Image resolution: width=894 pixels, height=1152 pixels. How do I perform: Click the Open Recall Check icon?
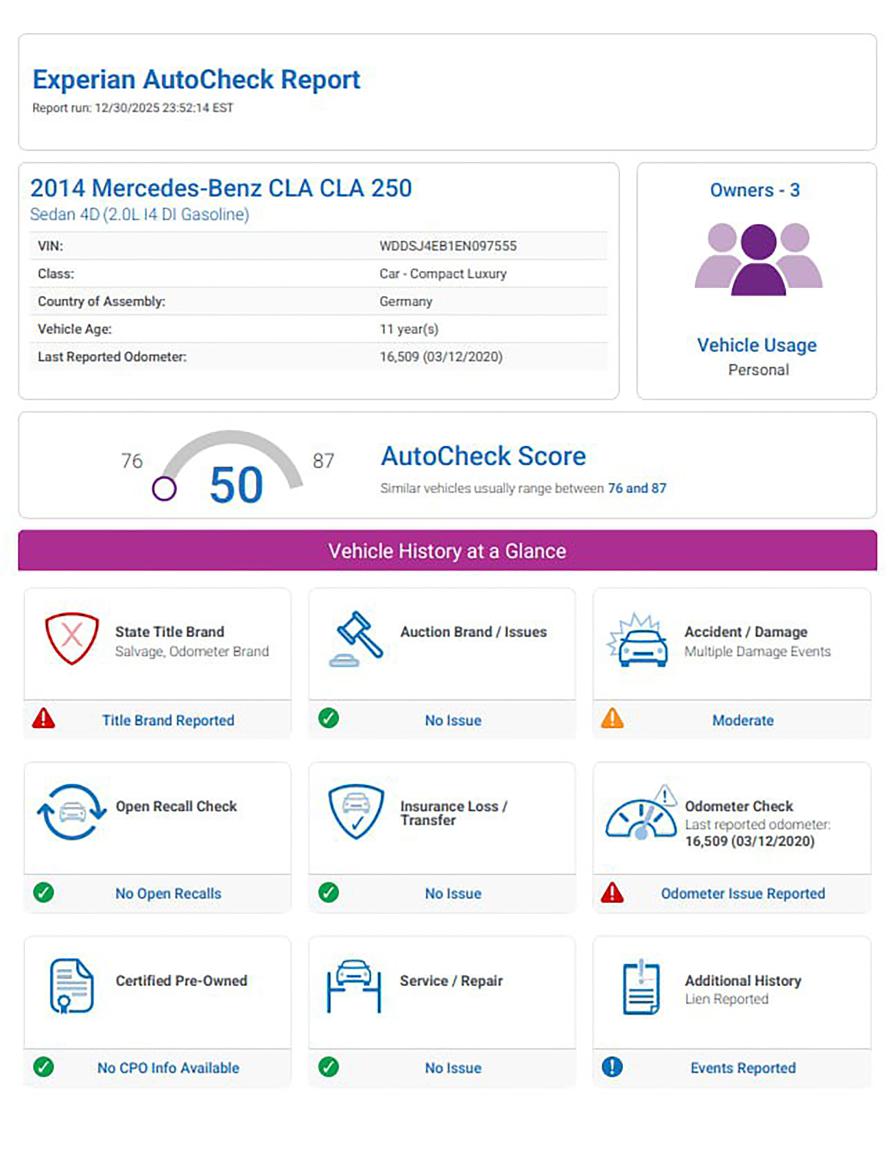click(71, 812)
